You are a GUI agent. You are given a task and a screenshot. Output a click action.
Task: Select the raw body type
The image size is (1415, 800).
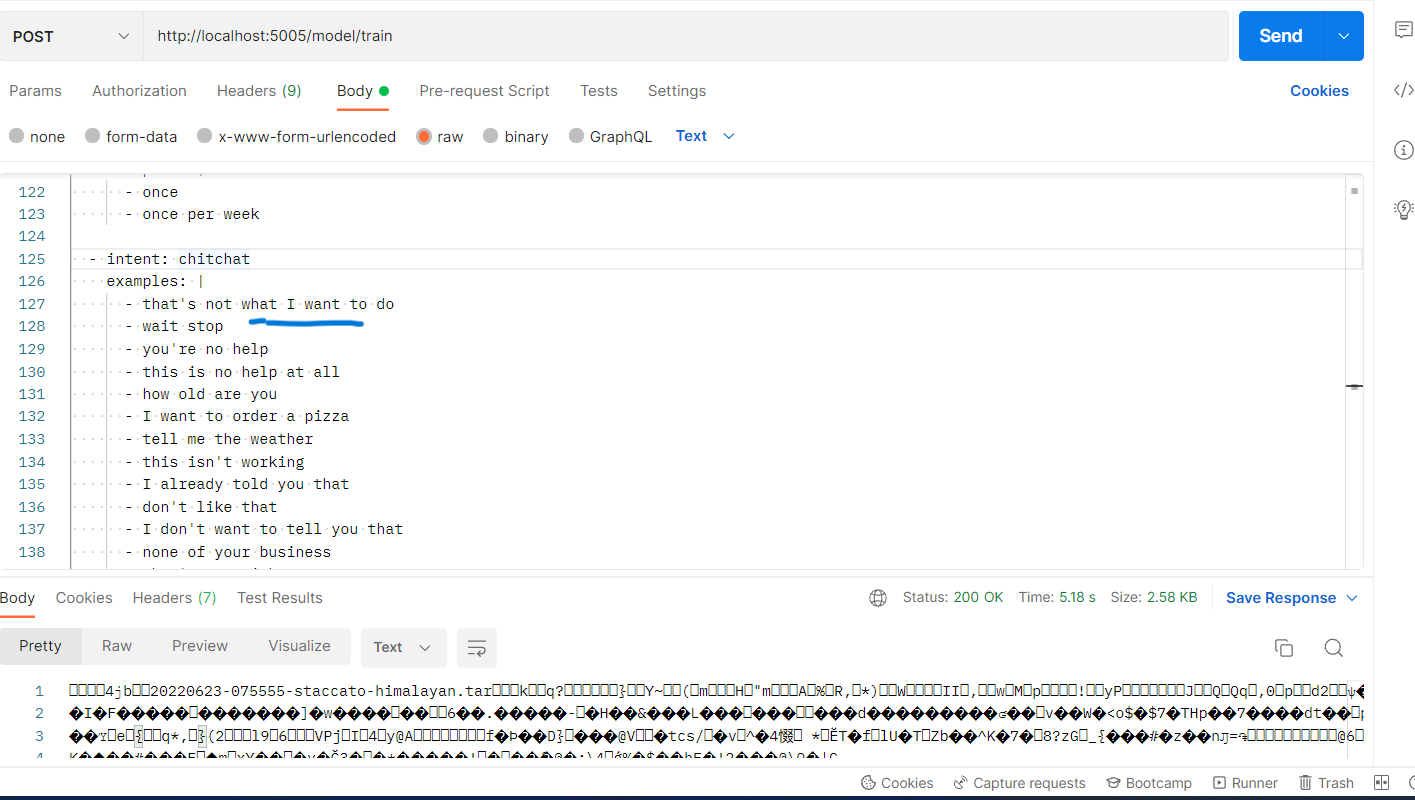point(439,136)
